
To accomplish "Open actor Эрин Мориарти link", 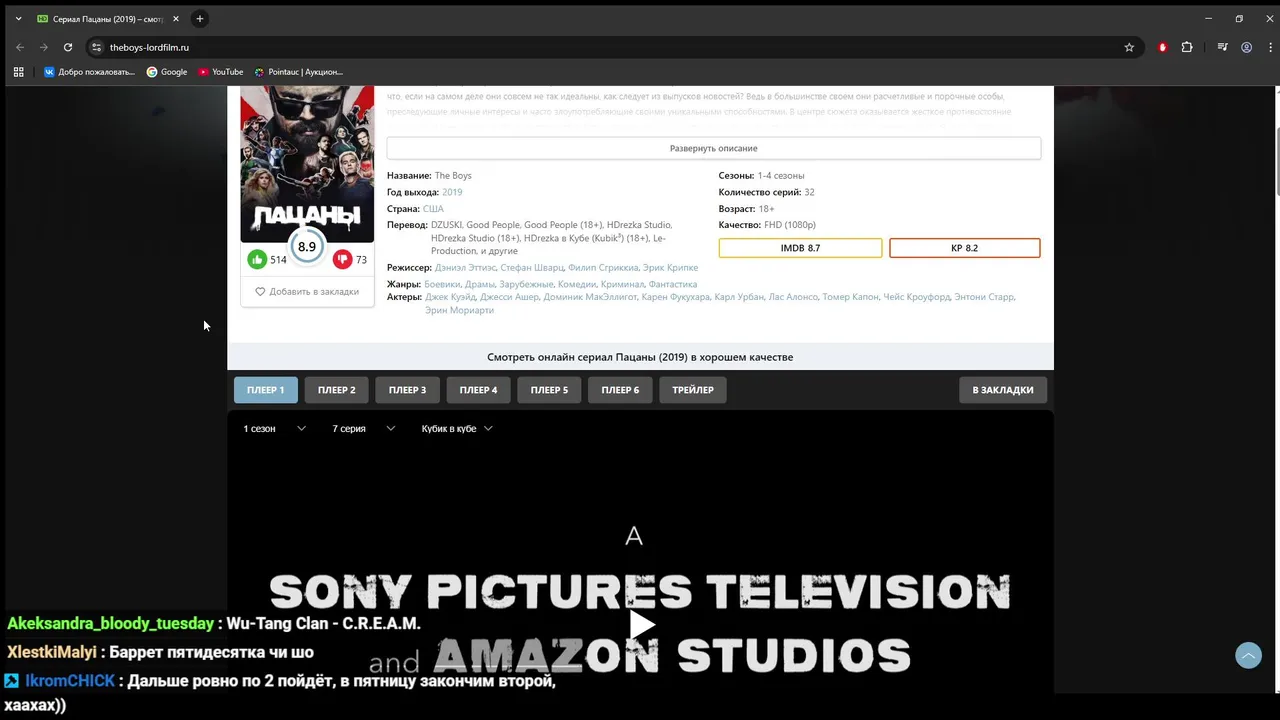I will pyautogui.click(x=459, y=310).
